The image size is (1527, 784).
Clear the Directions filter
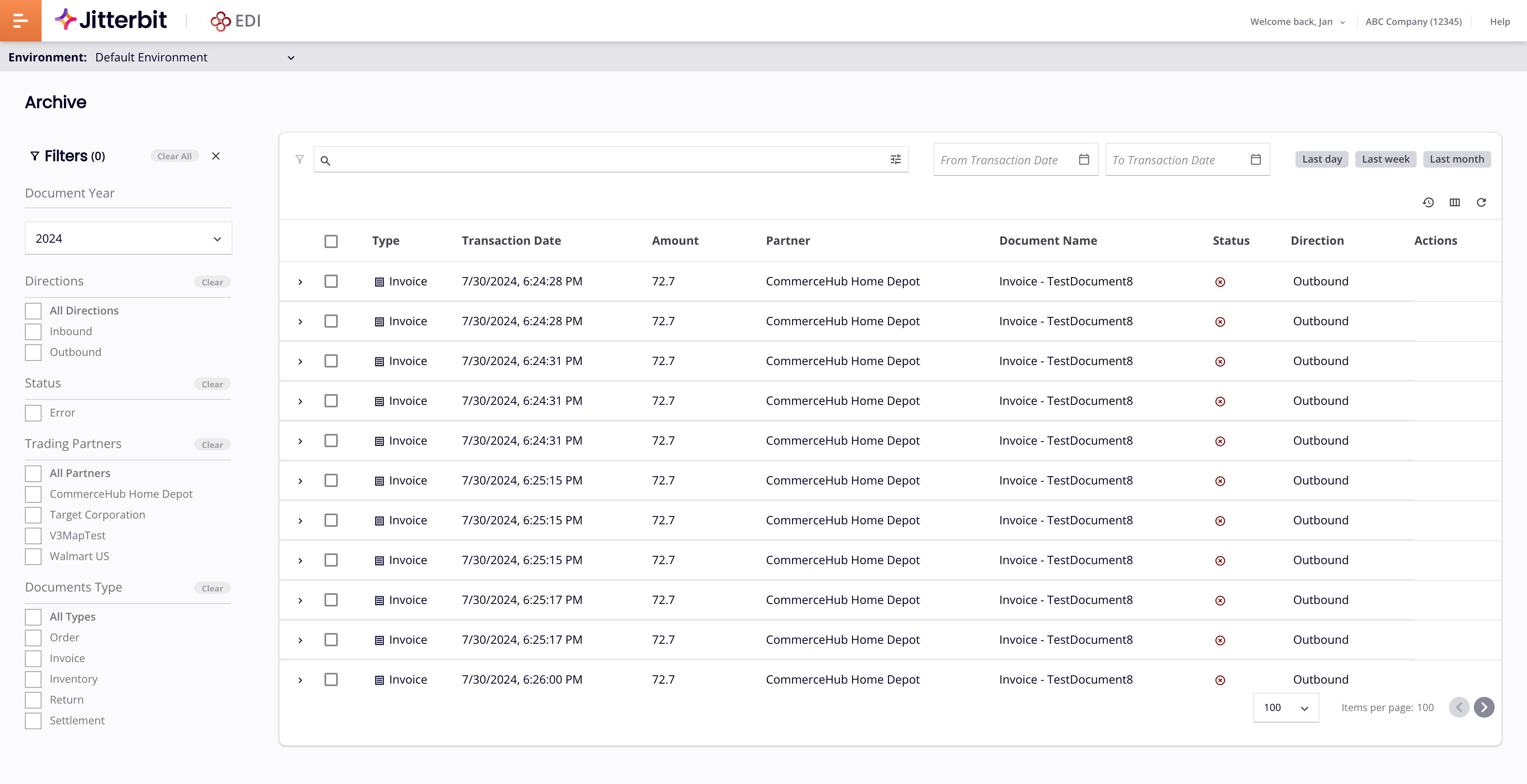tap(212, 282)
